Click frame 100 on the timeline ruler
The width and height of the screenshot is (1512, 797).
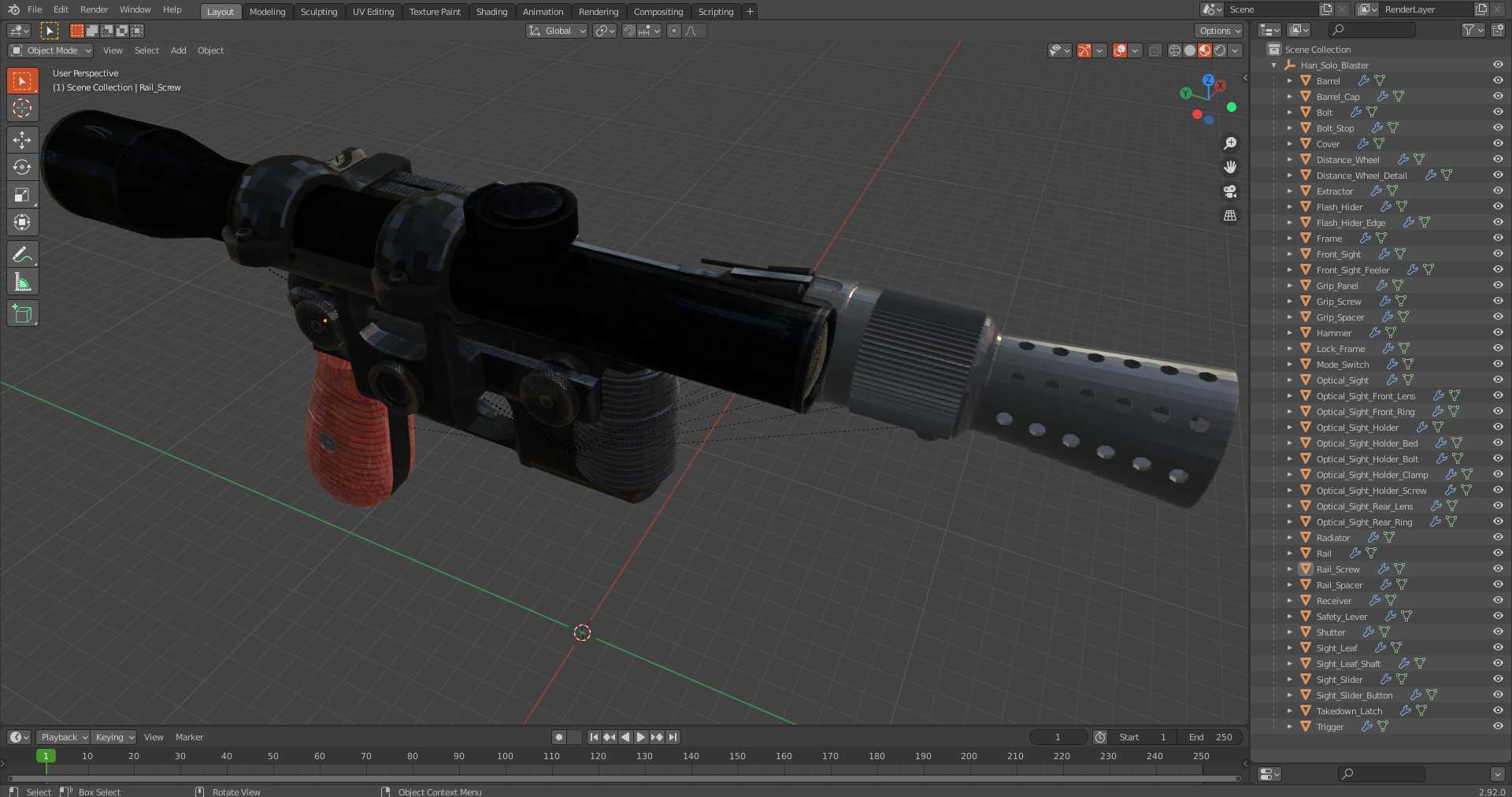coord(505,756)
